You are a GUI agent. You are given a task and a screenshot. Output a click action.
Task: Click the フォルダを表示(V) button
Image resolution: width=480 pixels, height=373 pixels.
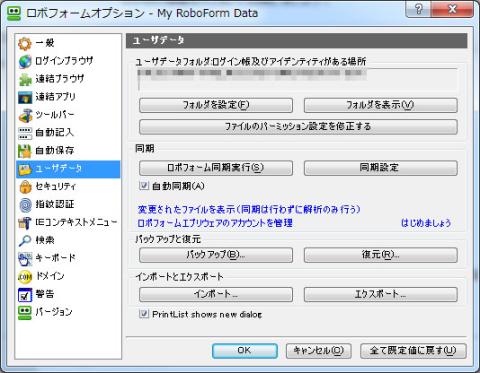(x=380, y=105)
